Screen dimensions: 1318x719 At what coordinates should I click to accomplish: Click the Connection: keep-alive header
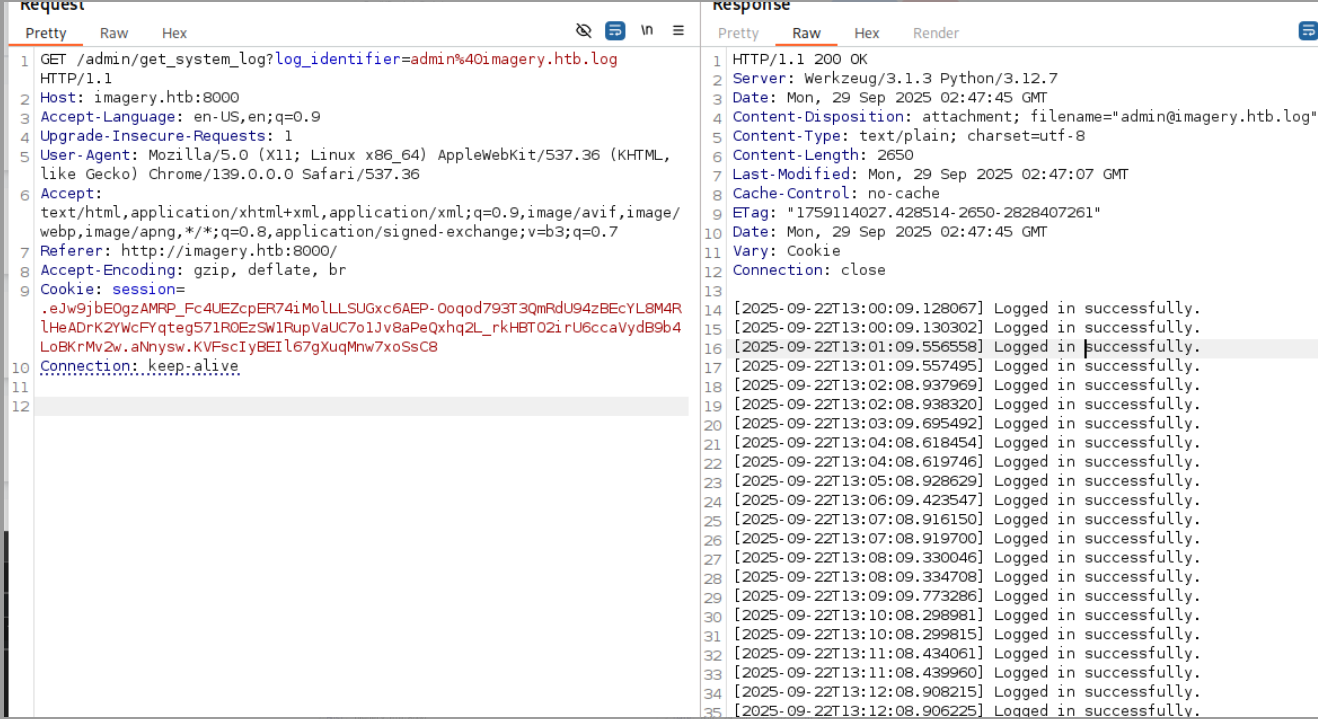click(x=140, y=366)
